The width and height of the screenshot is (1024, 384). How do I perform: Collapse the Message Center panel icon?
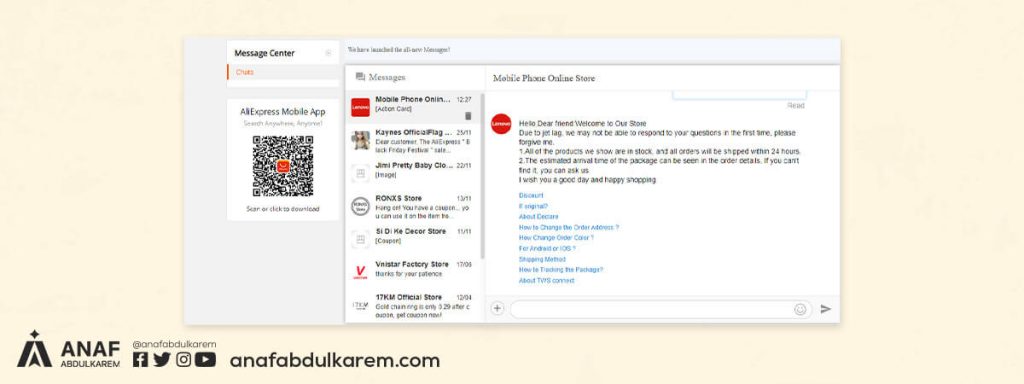coord(328,54)
